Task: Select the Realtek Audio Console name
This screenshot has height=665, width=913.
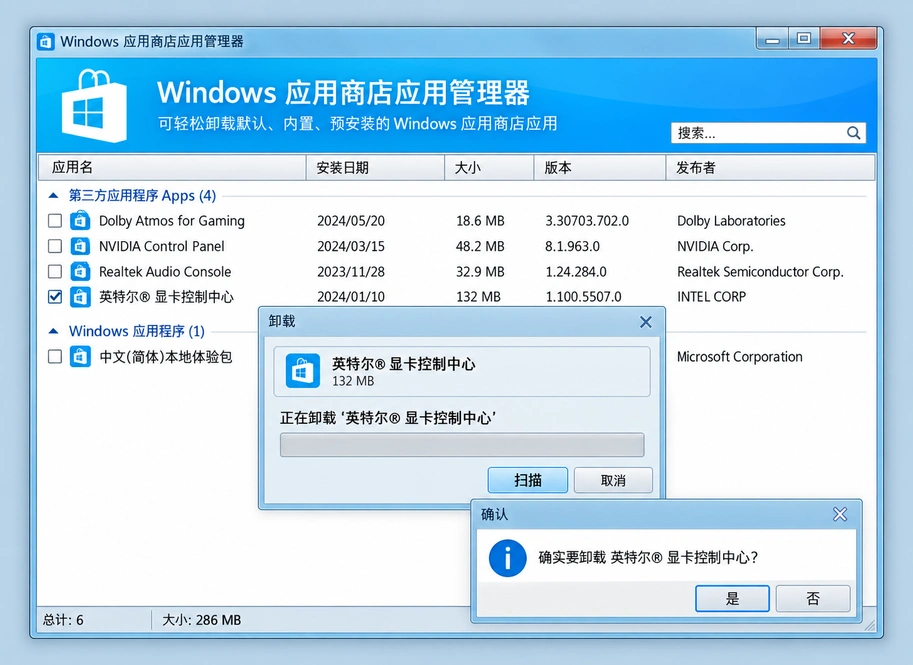Action: click(x=165, y=271)
